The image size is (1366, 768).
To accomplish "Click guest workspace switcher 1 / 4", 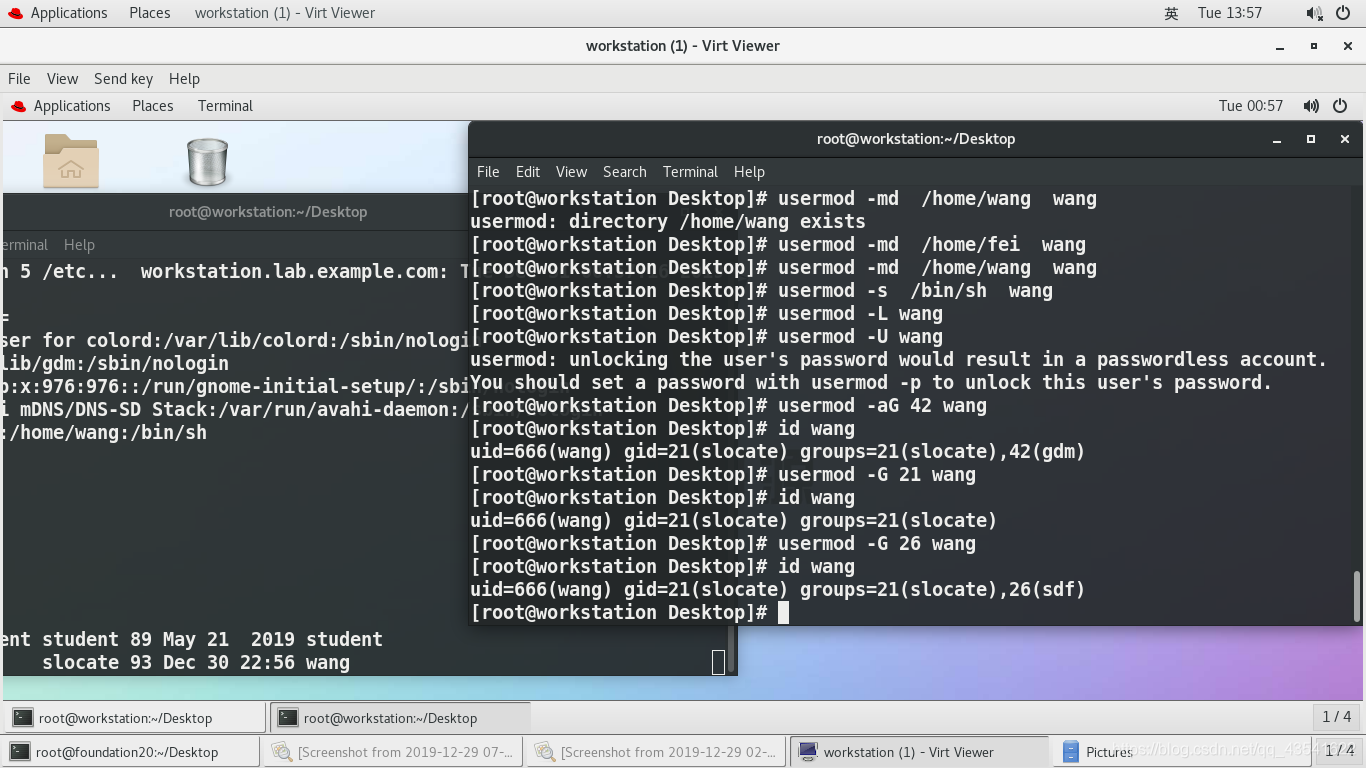I will tap(1337, 717).
